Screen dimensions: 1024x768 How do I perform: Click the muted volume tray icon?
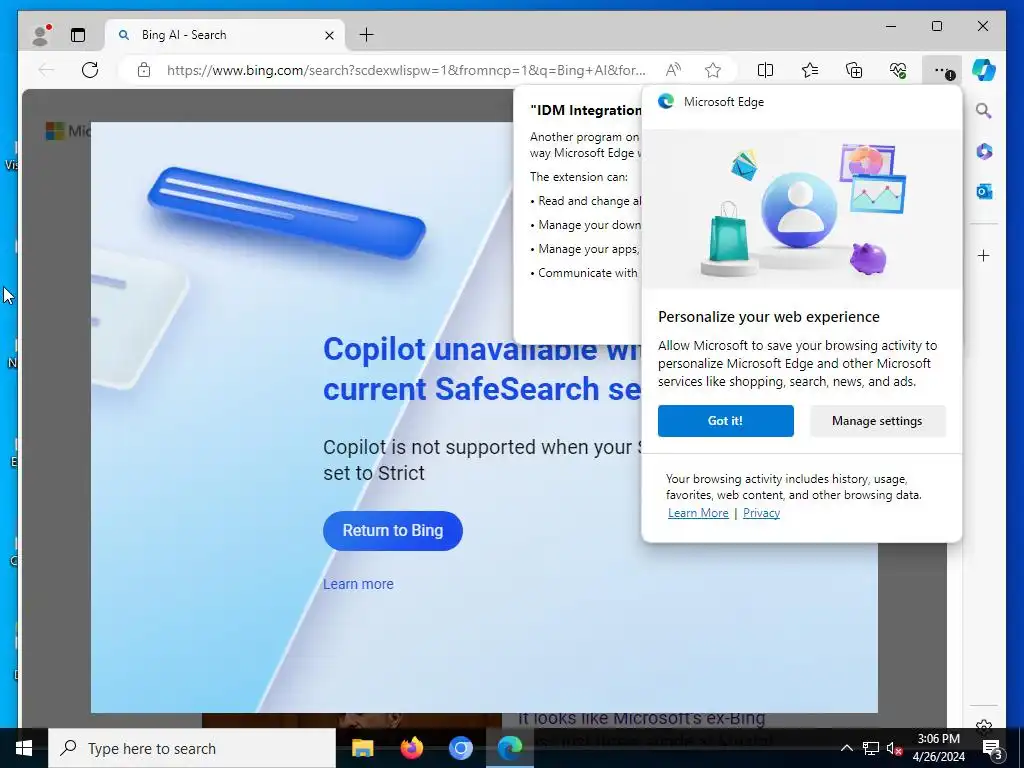tap(894, 748)
